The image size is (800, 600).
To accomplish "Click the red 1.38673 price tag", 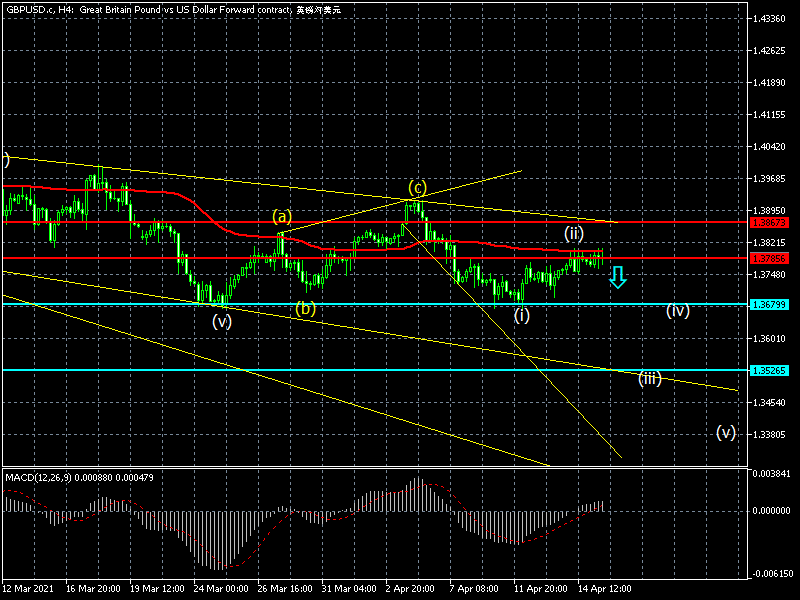I will (x=772, y=222).
